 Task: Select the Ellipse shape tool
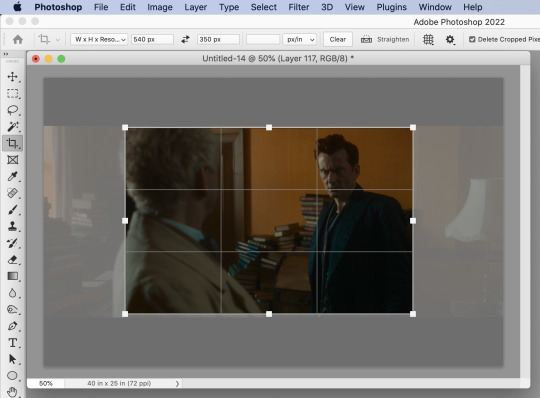point(13,376)
